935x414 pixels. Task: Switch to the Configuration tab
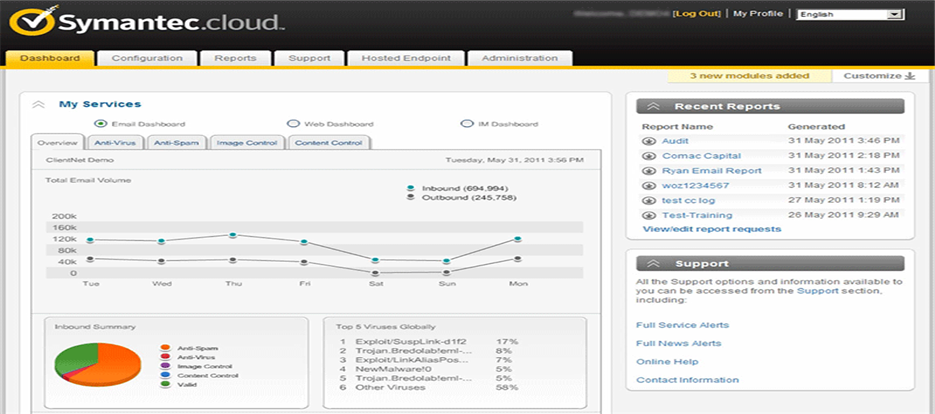pos(147,59)
